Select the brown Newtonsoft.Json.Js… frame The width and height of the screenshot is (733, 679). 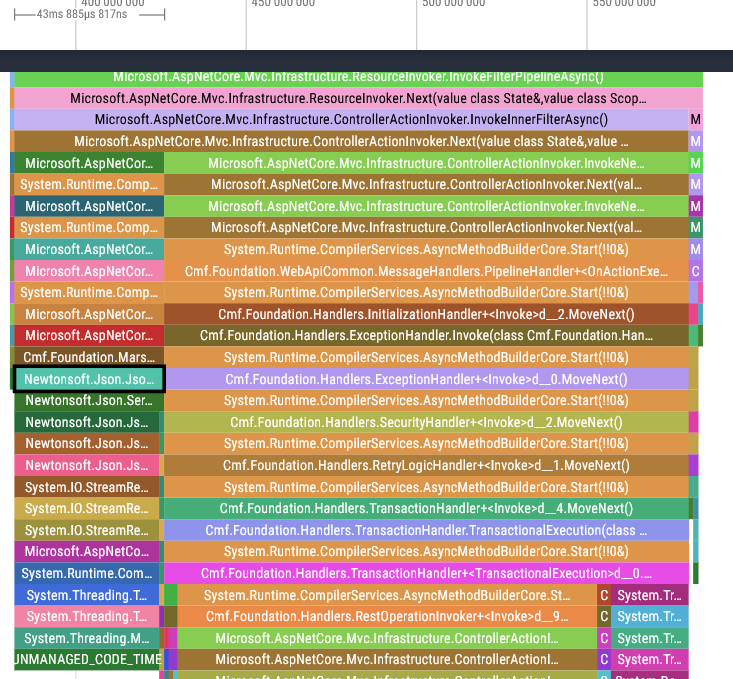pyautogui.click(x=86, y=443)
